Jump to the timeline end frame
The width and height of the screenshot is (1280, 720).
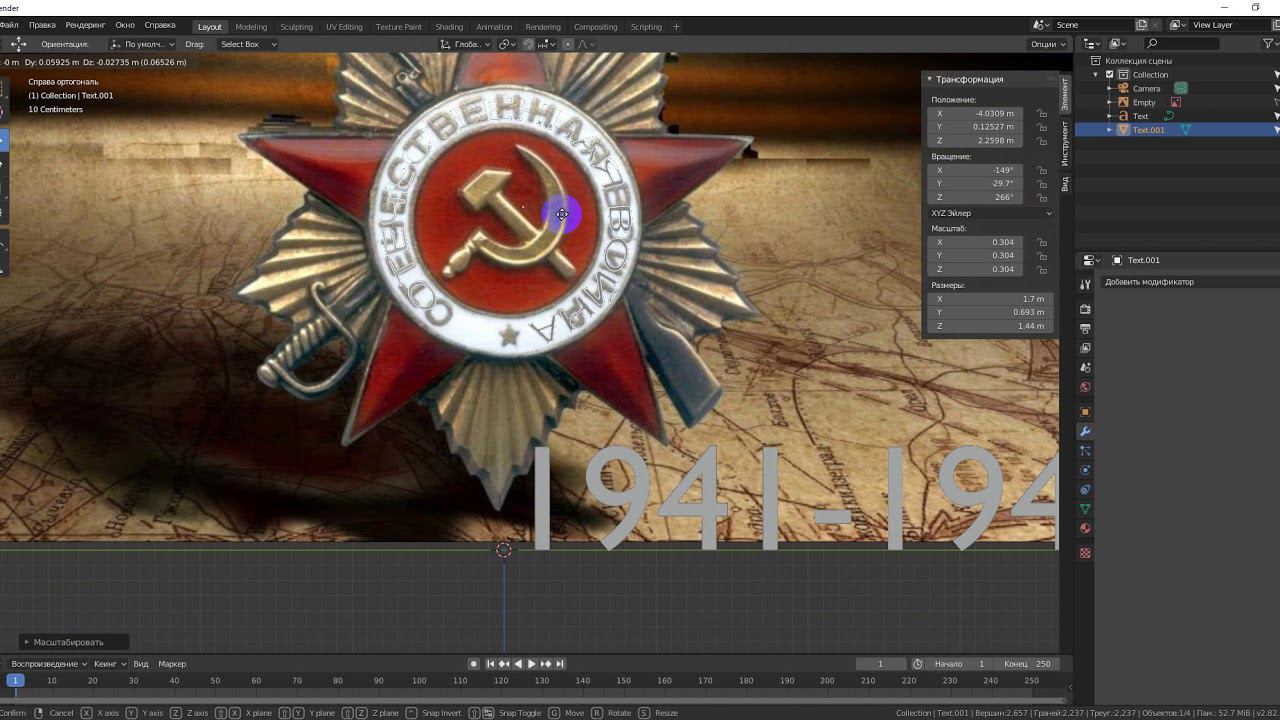[559, 664]
